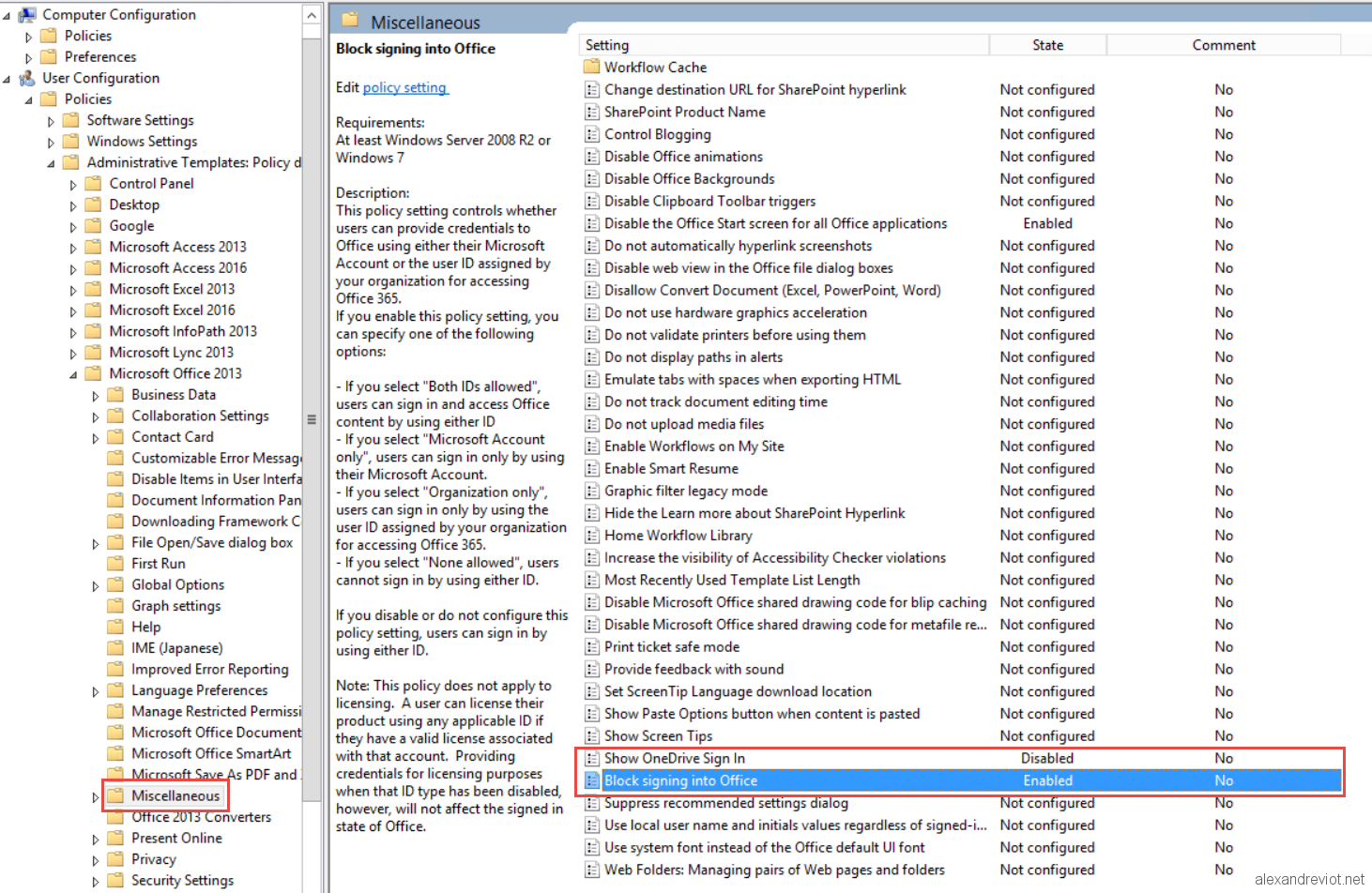
Task: Click the policy icon beside Print ticket safe mode
Action: [x=591, y=647]
